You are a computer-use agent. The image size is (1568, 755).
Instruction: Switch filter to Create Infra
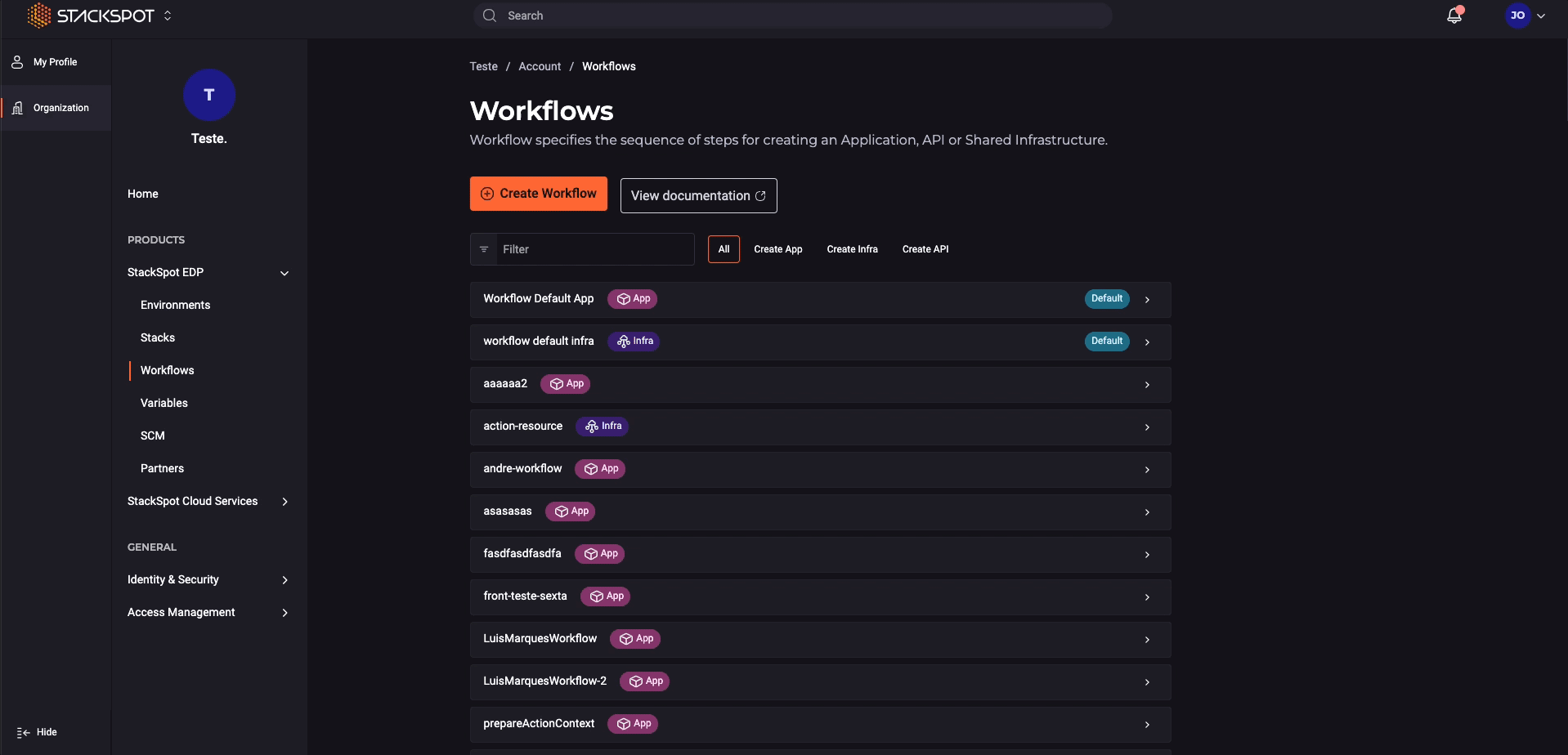click(852, 249)
